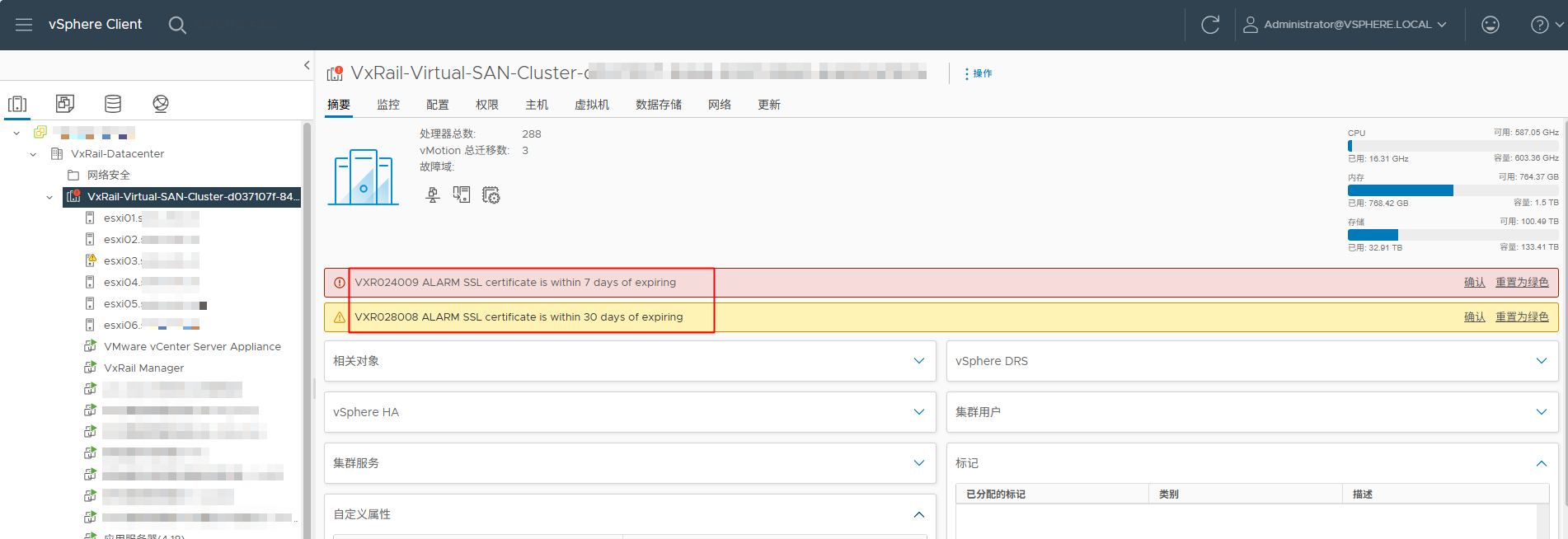Click the 存储 storage usage bar
Screen dimensions: 1568x539
pyautogui.click(x=1453, y=235)
